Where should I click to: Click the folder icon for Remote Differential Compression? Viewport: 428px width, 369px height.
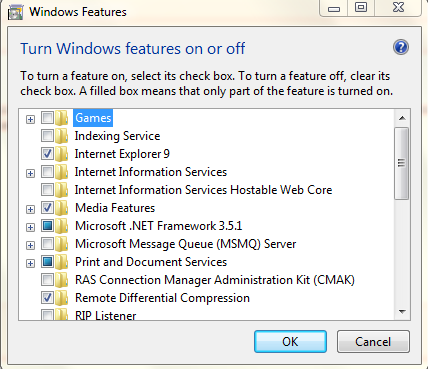click(x=62, y=298)
